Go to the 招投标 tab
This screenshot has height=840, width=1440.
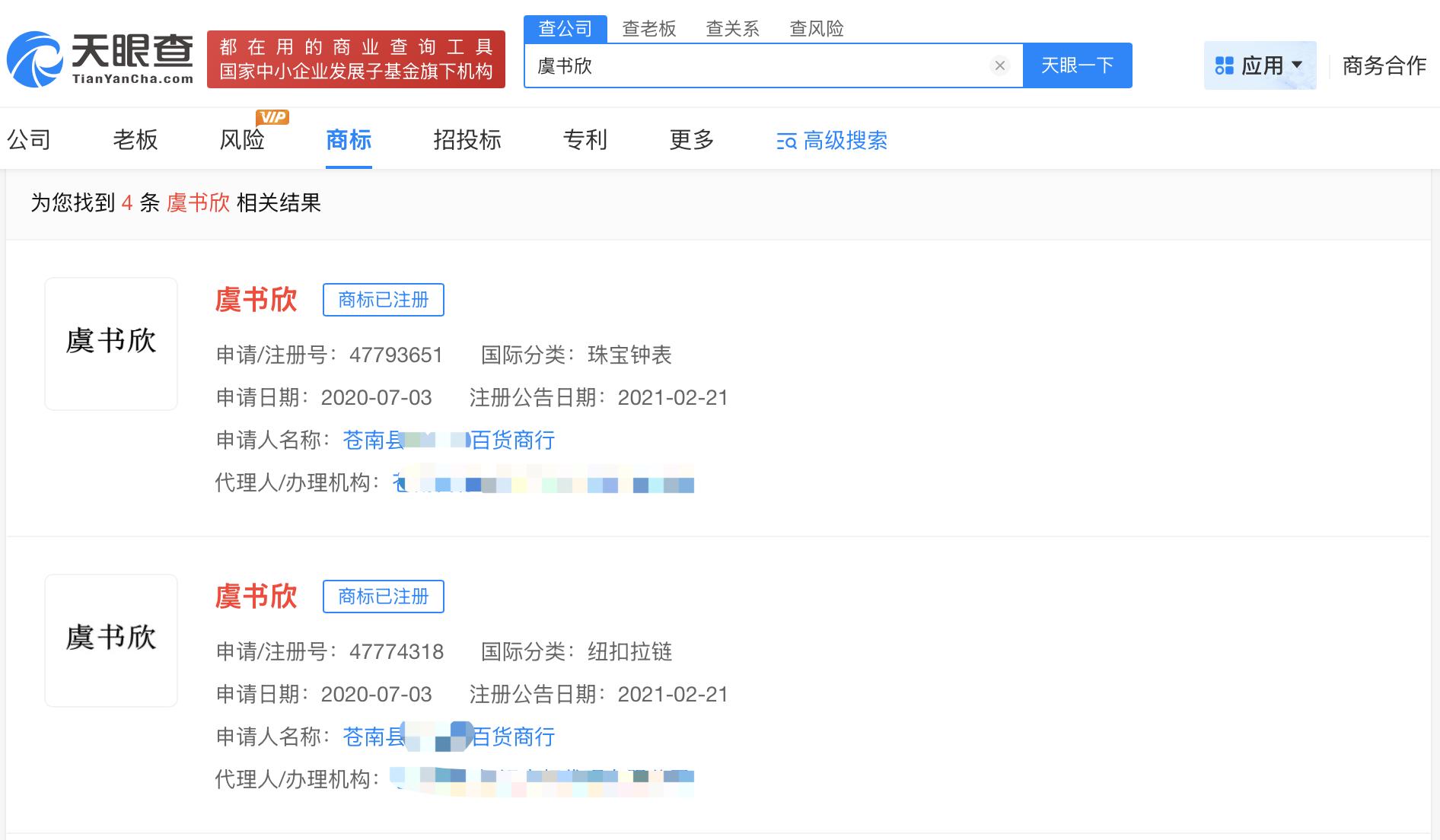click(x=467, y=140)
